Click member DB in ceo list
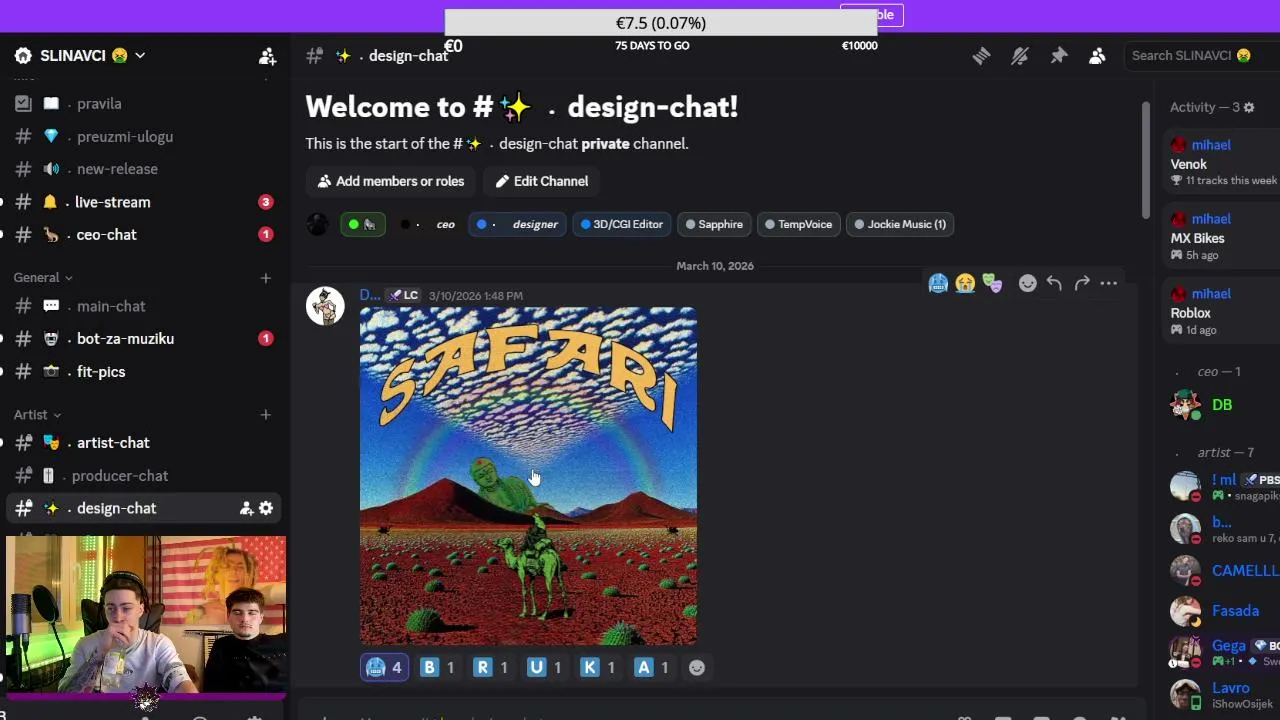The image size is (1280, 720). pos(1224,405)
